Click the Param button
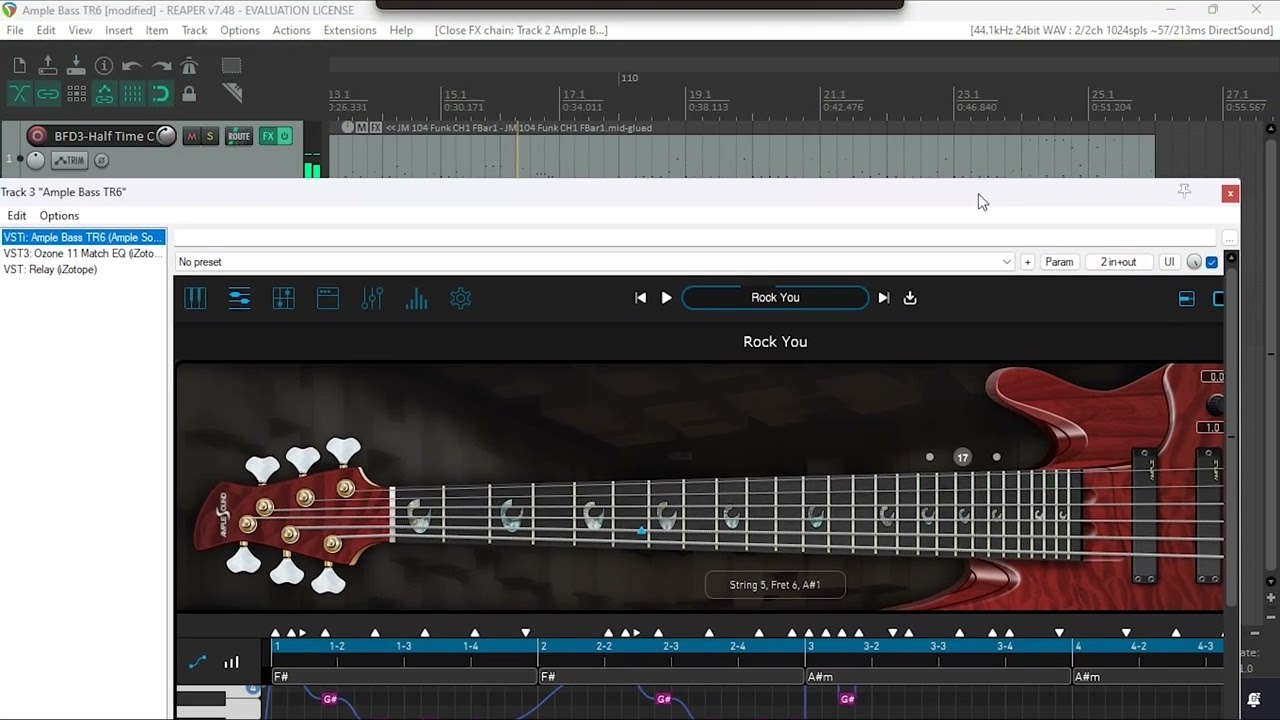 click(x=1059, y=262)
